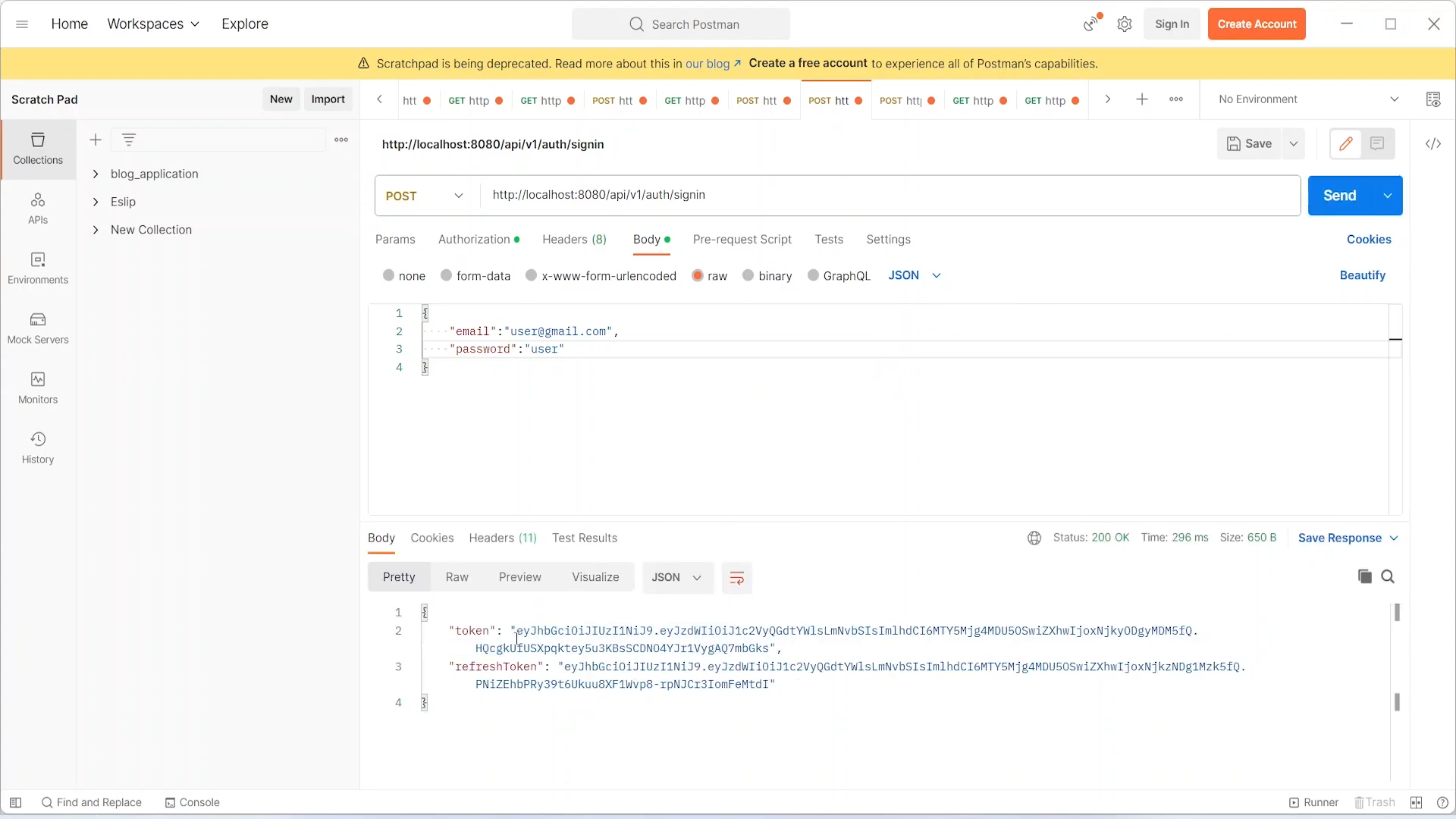Search the response with magnifier icon
The height and width of the screenshot is (819, 1456).
pos(1388,576)
